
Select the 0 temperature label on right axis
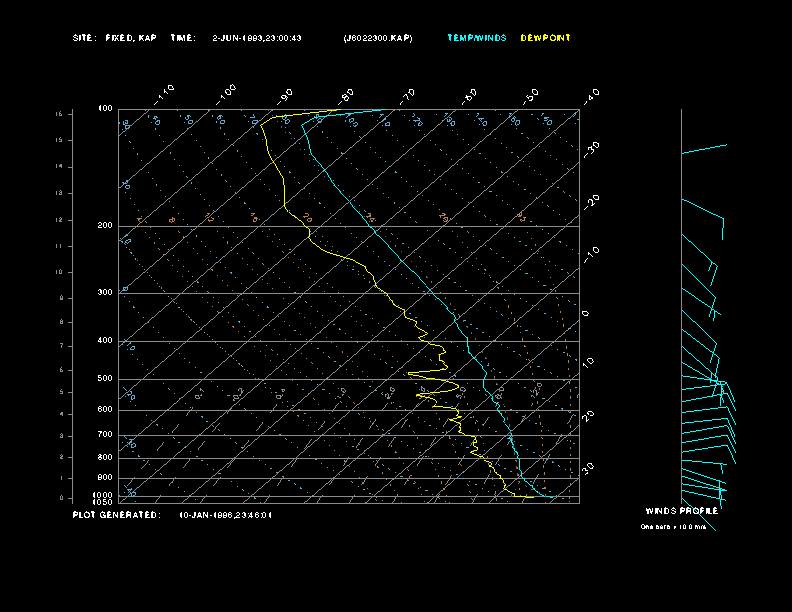(x=586, y=313)
